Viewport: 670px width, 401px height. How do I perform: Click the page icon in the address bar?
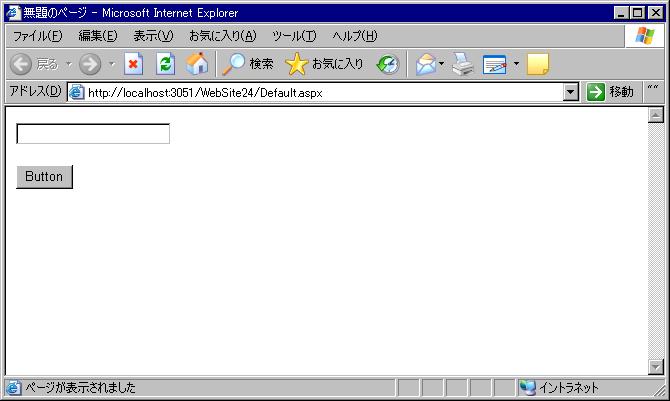tap(77, 92)
